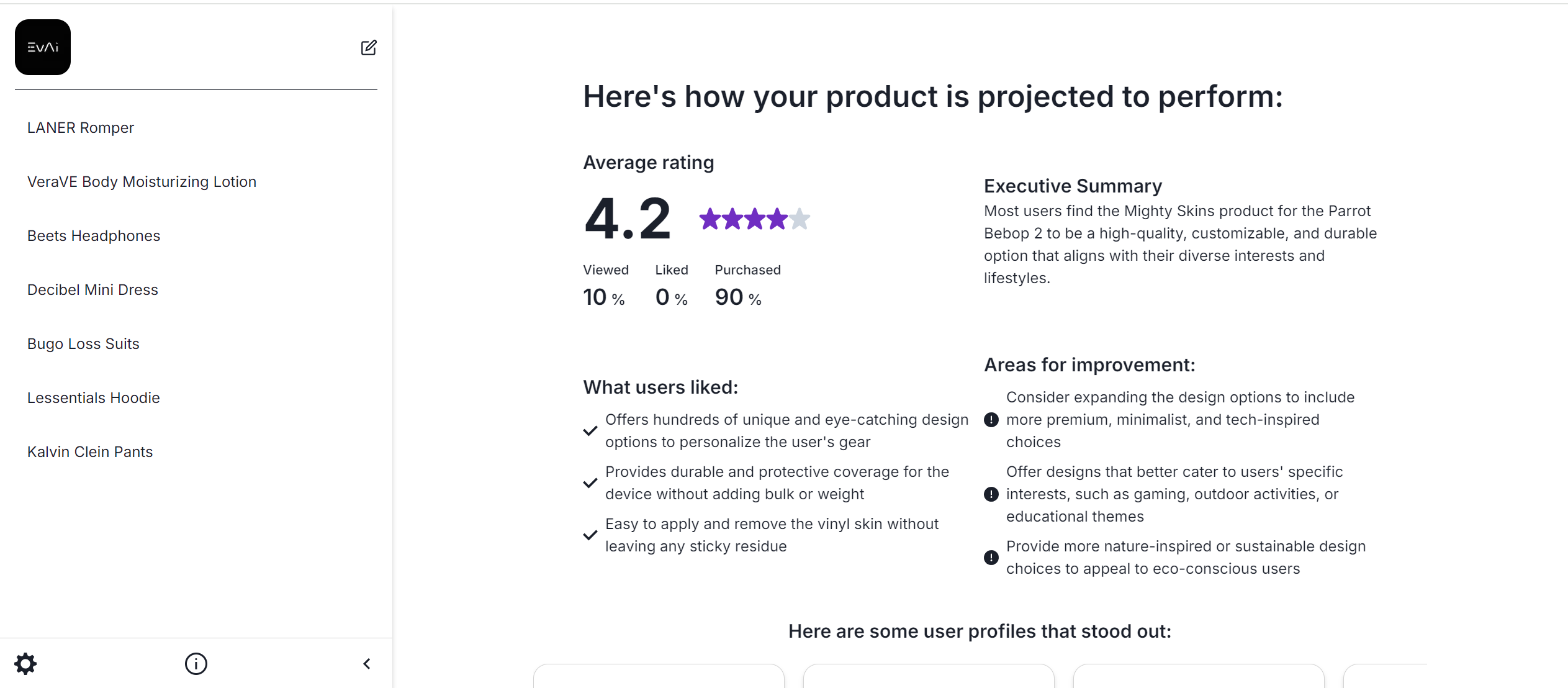This screenshot has height=688, width=1568.
Task: Click the first checkmark under What users liked
Action: tap(590, 431)
